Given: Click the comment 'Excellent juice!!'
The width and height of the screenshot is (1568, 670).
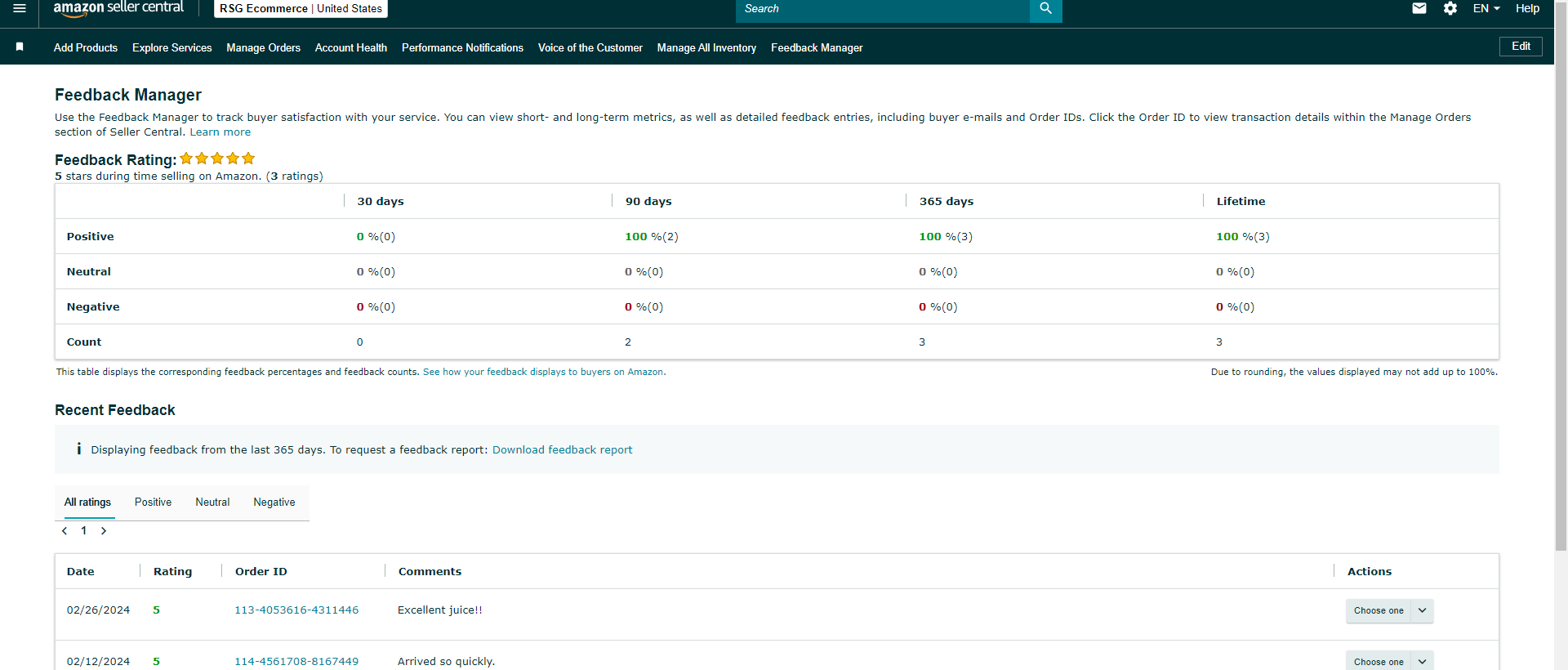Looking at the screenshot, I should click(x=440, y=610).
